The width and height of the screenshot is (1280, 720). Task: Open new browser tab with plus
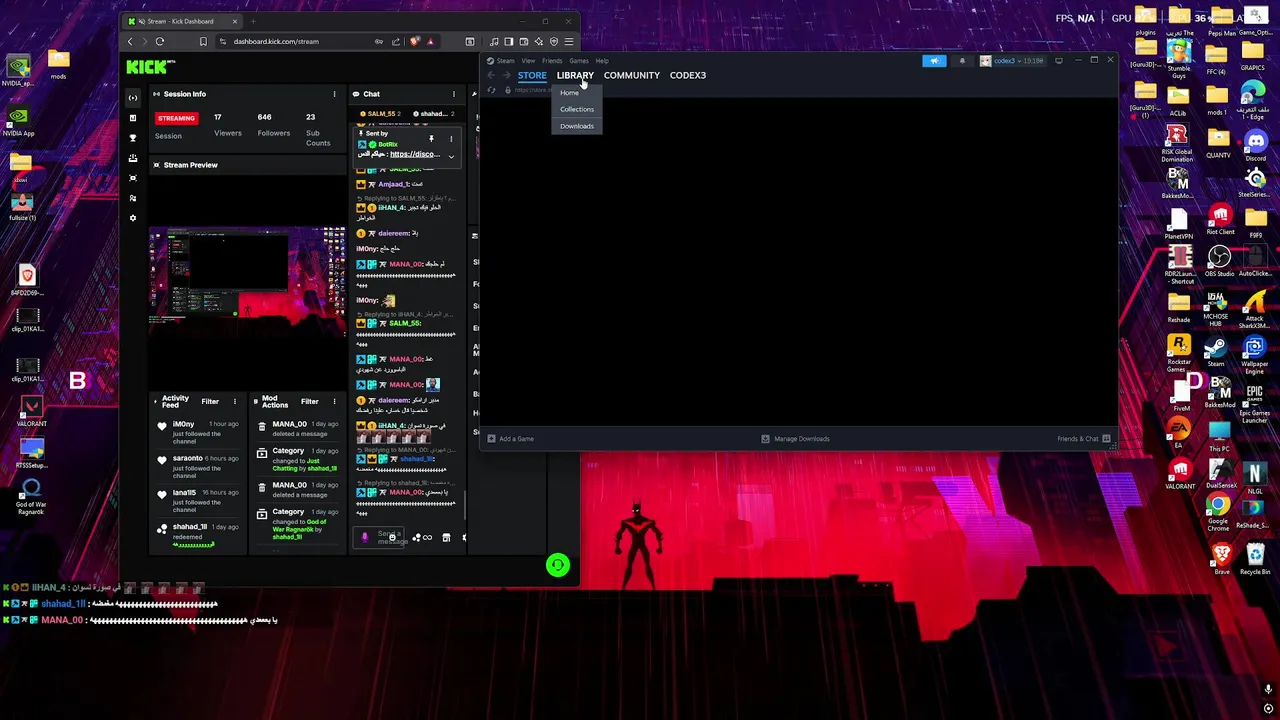(x=253, y=21)
